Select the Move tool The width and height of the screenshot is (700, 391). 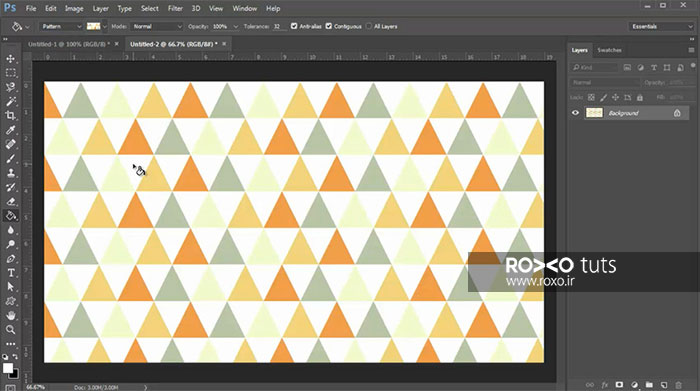(x=10, y=58)
